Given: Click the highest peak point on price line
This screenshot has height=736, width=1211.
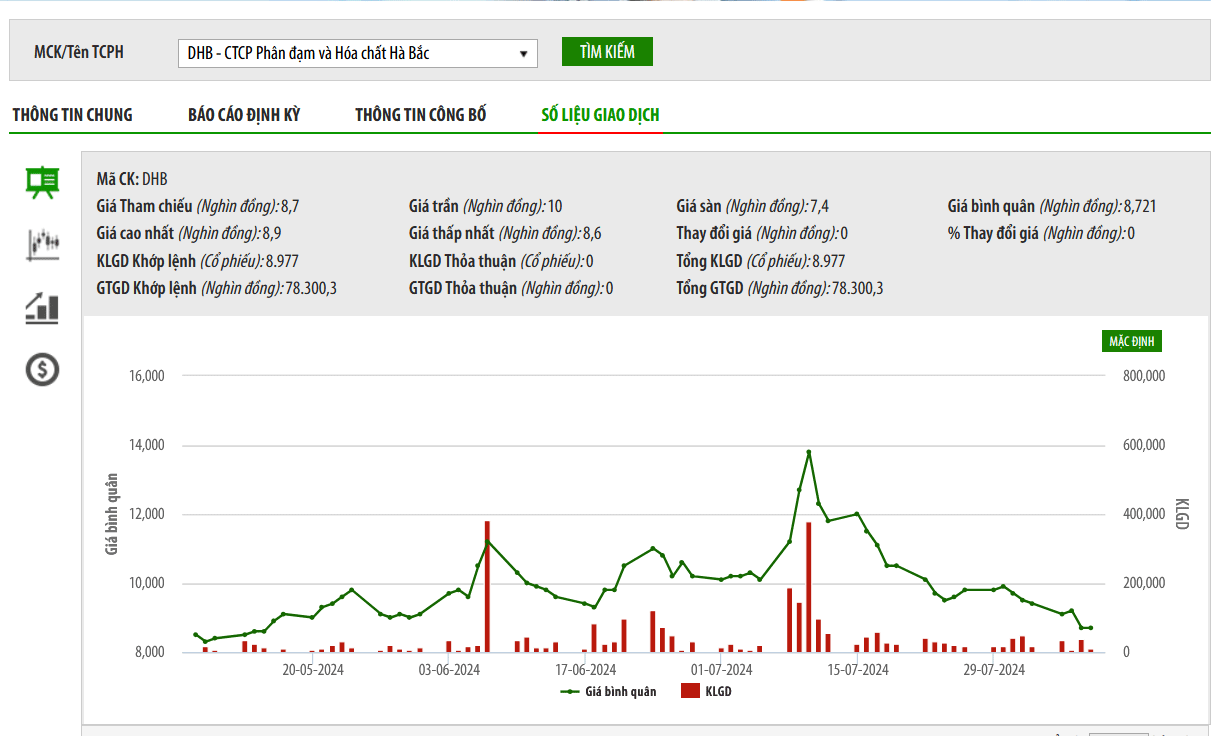Looking at the screenshot, I should (x=808, y=452).
